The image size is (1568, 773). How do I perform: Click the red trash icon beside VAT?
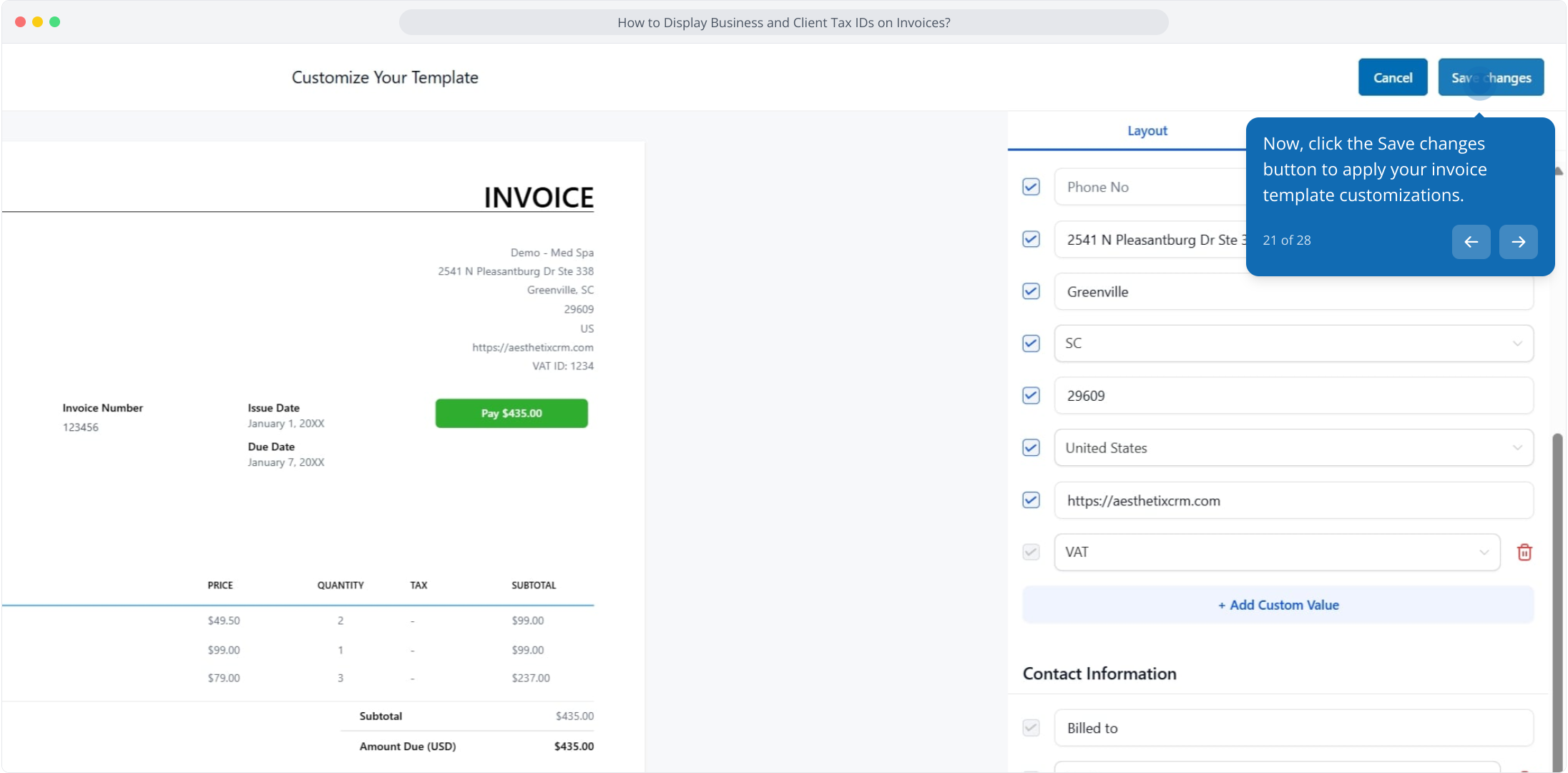click(1524, 552)
